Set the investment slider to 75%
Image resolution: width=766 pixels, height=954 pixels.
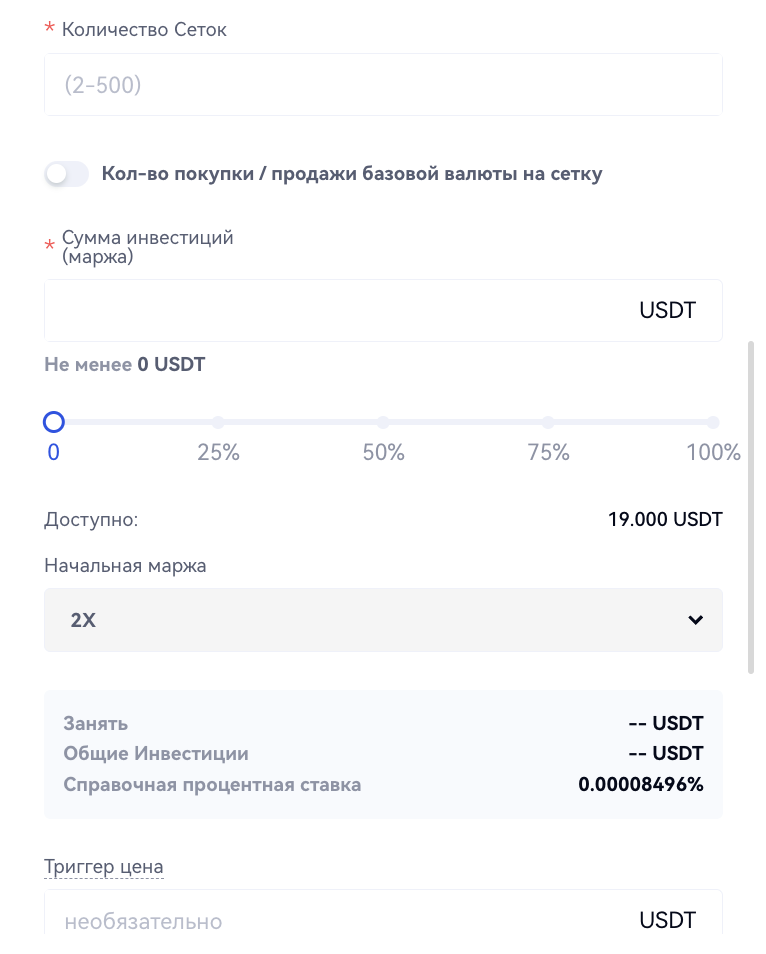coord(548,423)
